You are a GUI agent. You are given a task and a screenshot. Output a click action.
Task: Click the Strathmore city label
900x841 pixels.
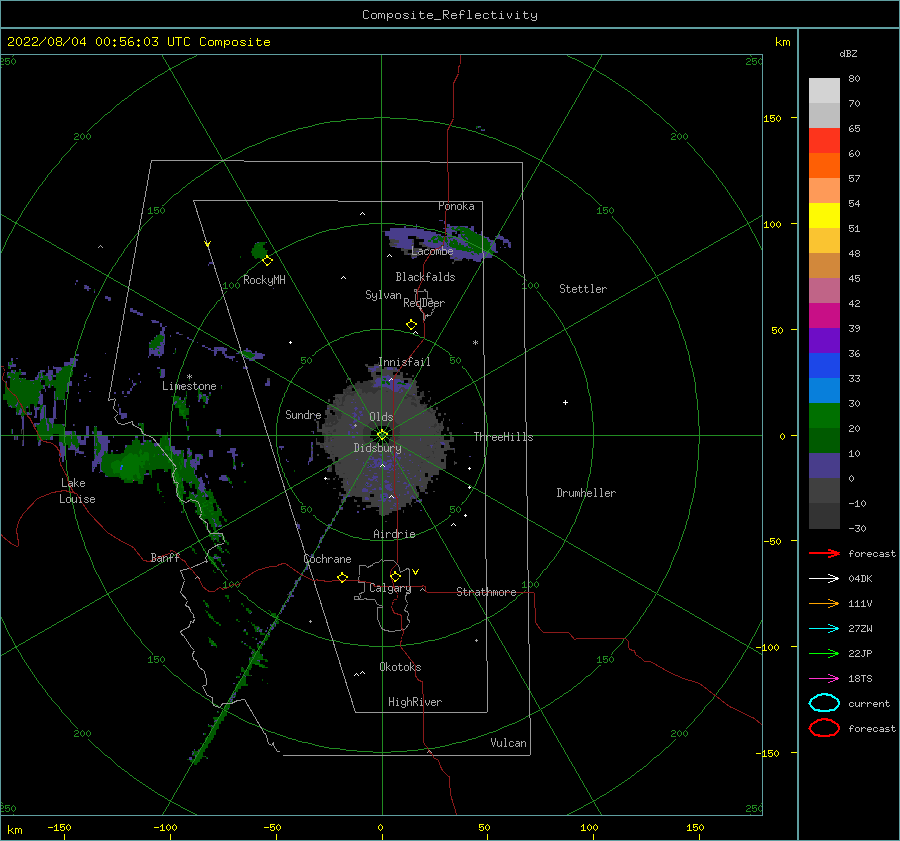pos(486,592)
